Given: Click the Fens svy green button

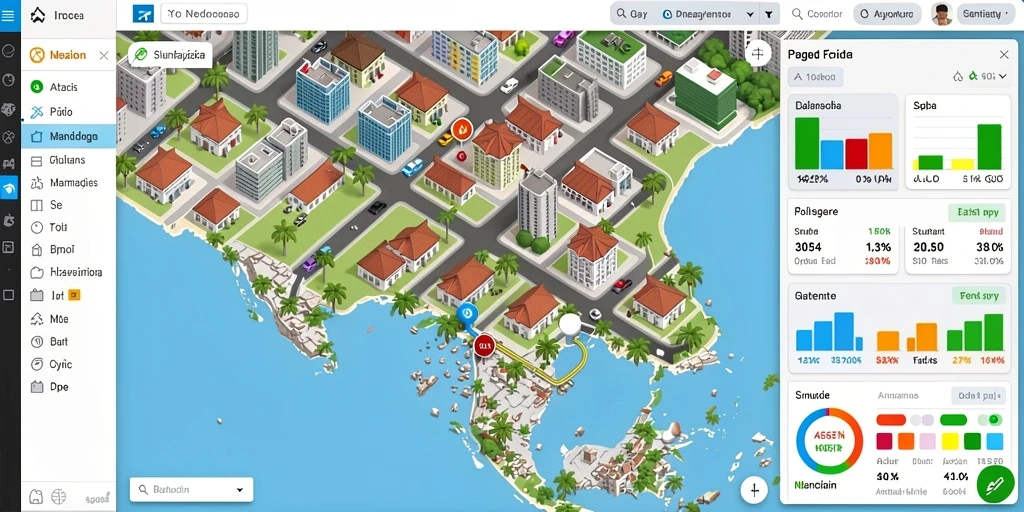Looking at the screenshot, I should (980, 296).
